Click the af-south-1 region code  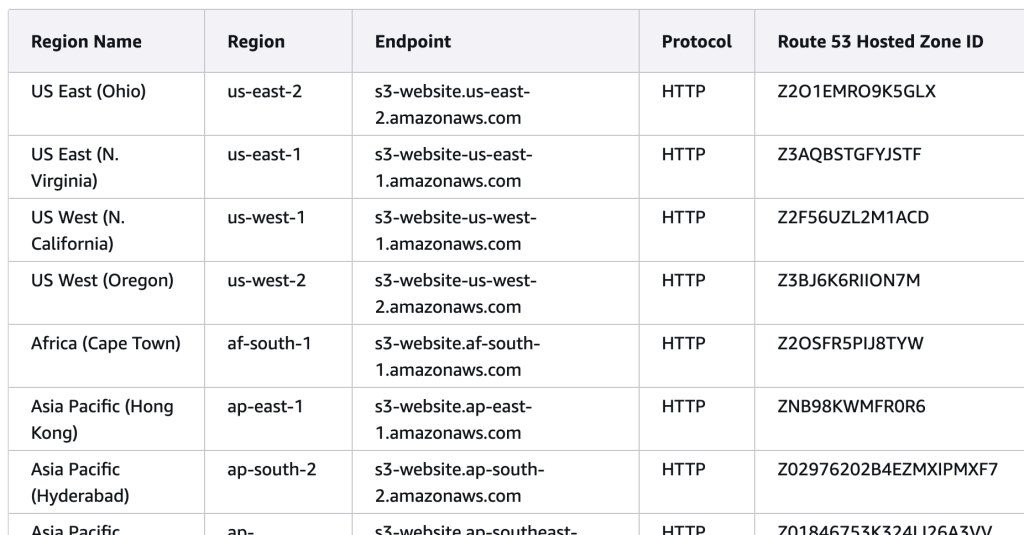pos(269,344)
